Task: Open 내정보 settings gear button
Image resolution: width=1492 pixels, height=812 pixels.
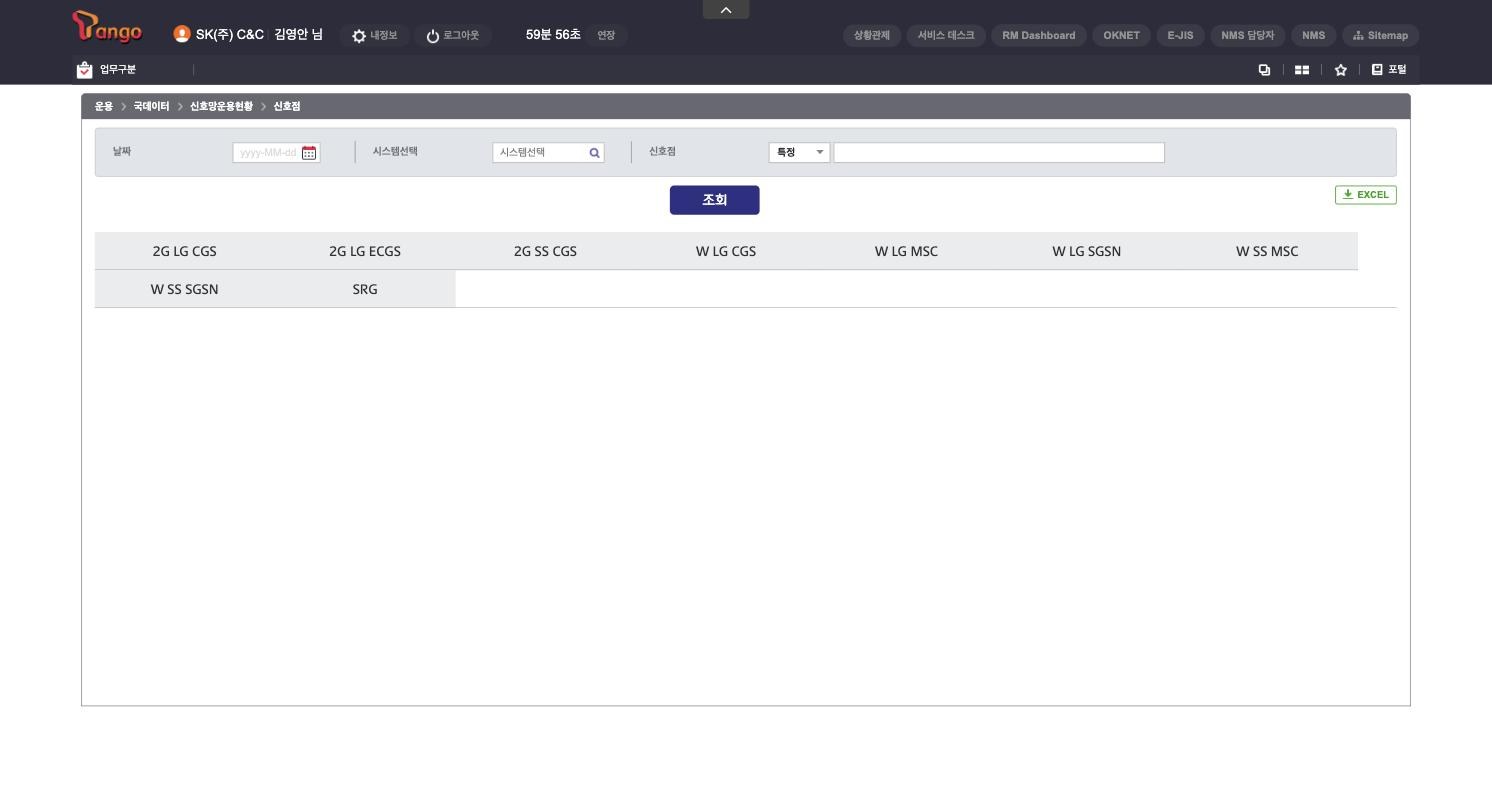Action: 374,36
